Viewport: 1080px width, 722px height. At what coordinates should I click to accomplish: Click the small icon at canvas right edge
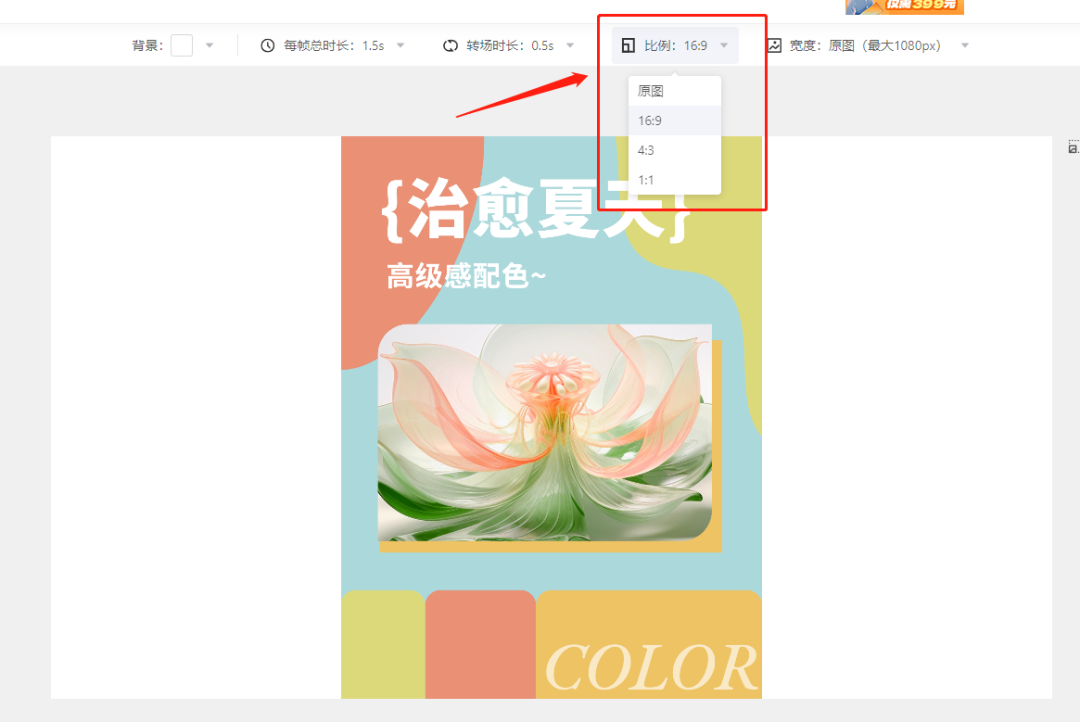tap(1073, 148)
